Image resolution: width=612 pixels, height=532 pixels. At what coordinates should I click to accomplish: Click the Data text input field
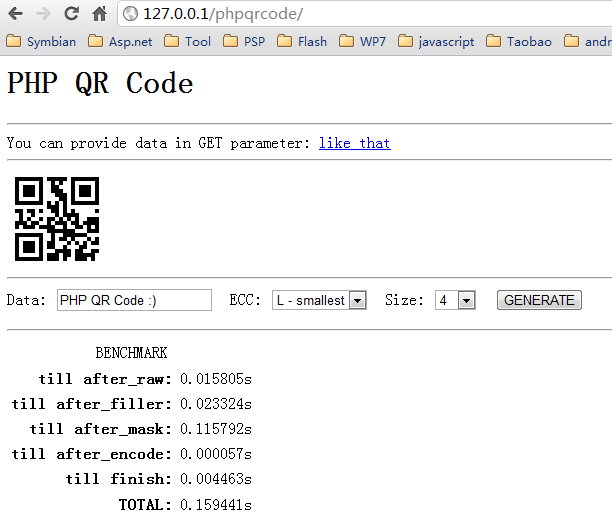[134, 300]
